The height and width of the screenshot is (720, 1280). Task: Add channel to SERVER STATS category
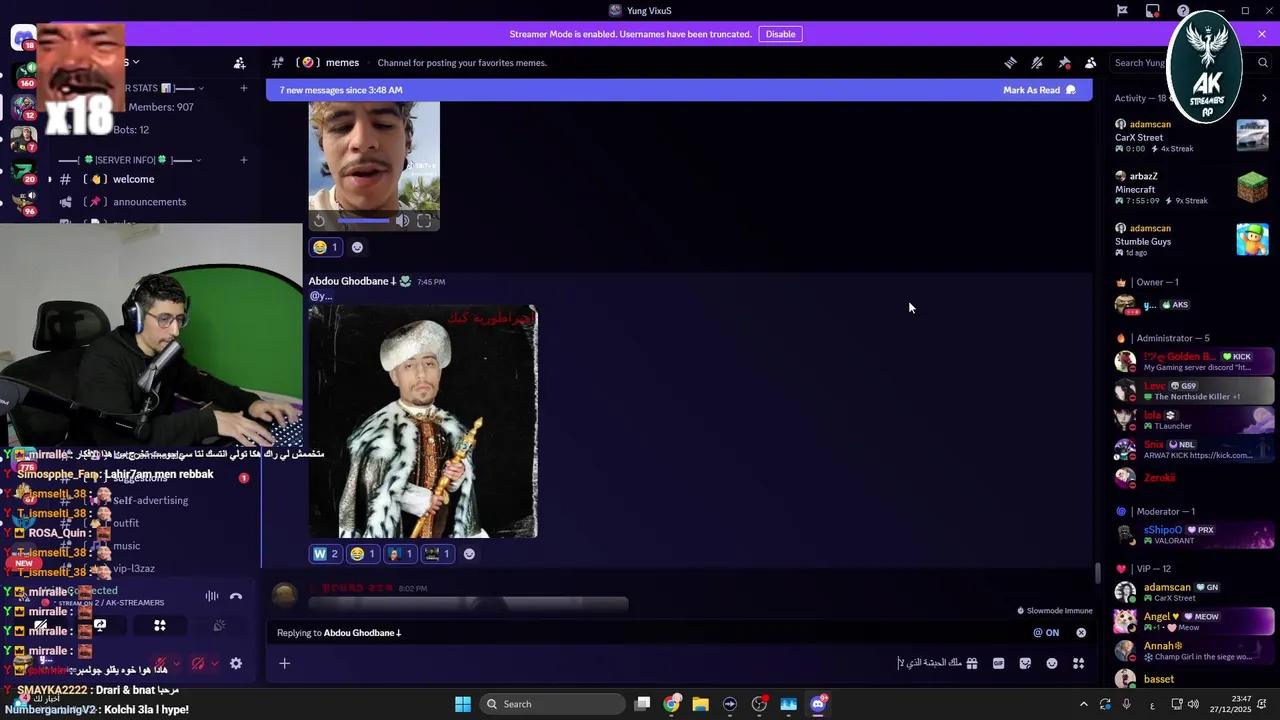[243, 88]
